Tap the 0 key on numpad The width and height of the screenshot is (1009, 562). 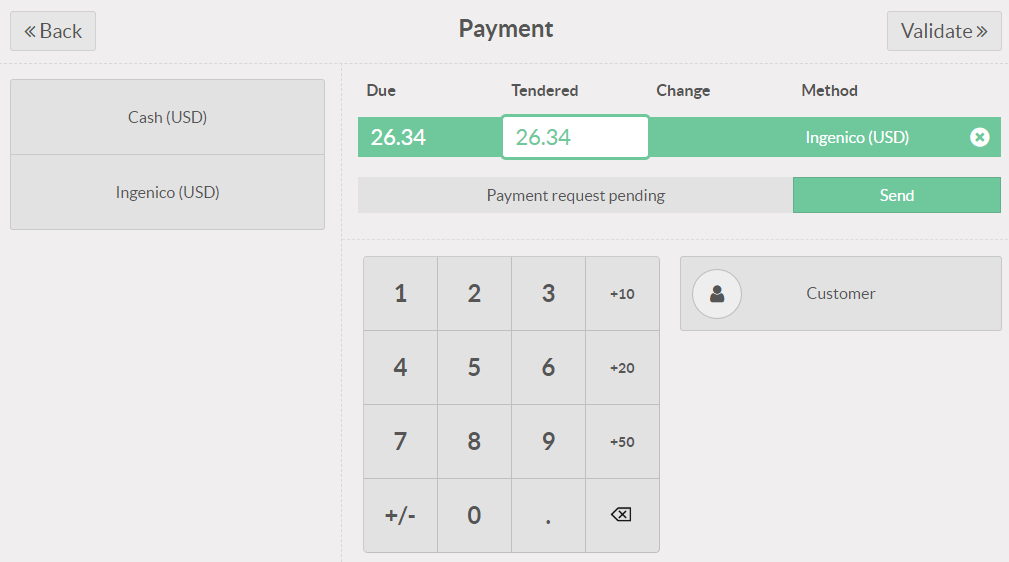[474, 516]
